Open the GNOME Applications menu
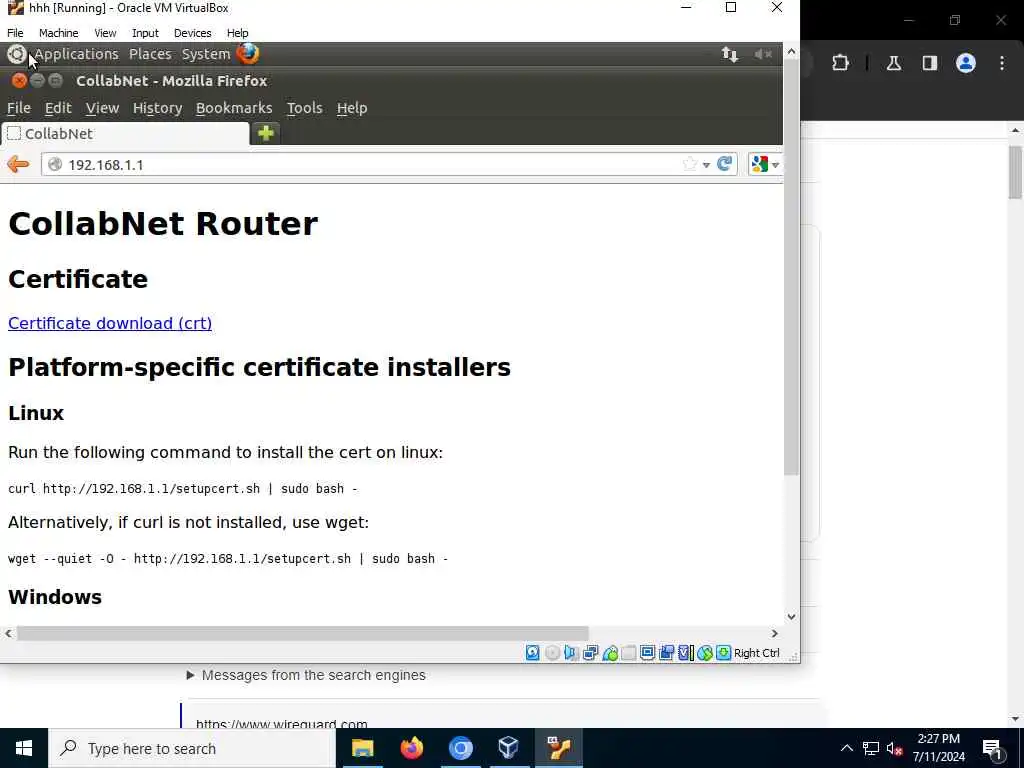This screenshot has width=1024, height=768. (76, 54)
